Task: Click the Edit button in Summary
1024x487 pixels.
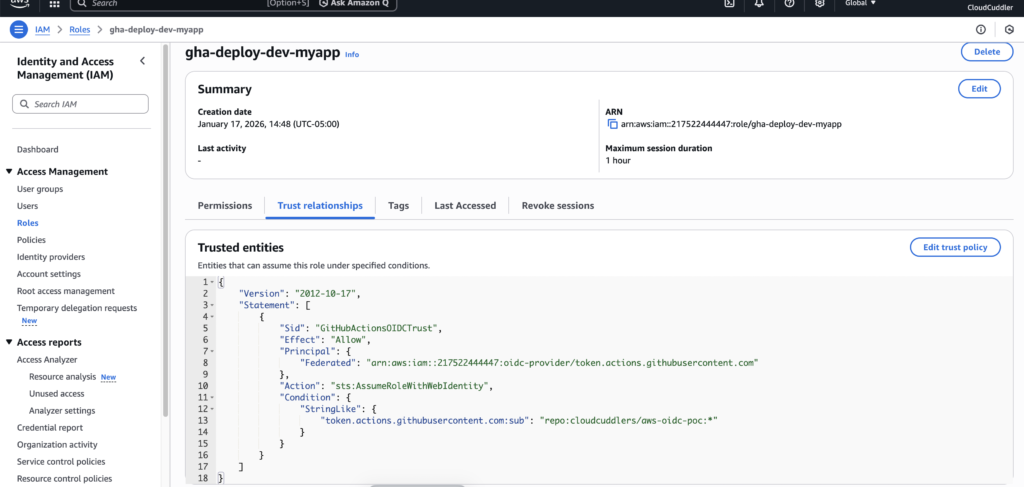Action: click(979, 89)
